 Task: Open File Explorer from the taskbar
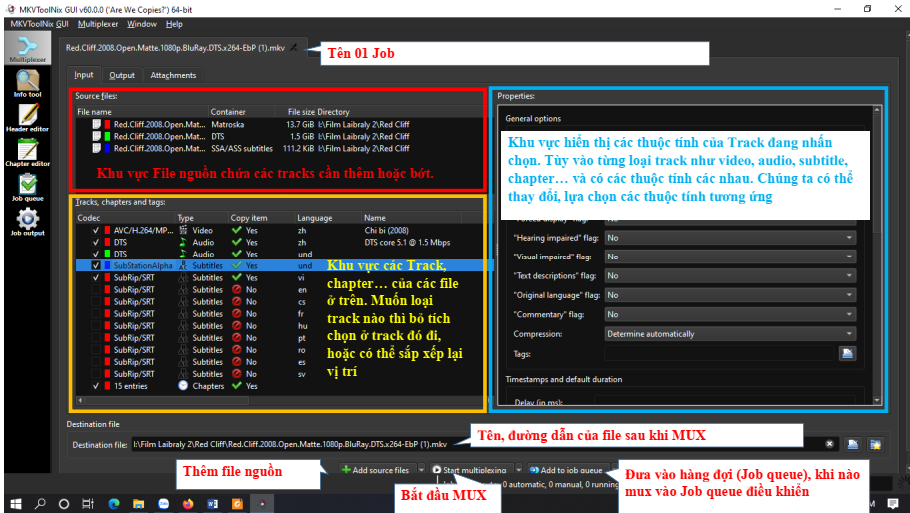[x=138, y=504]
